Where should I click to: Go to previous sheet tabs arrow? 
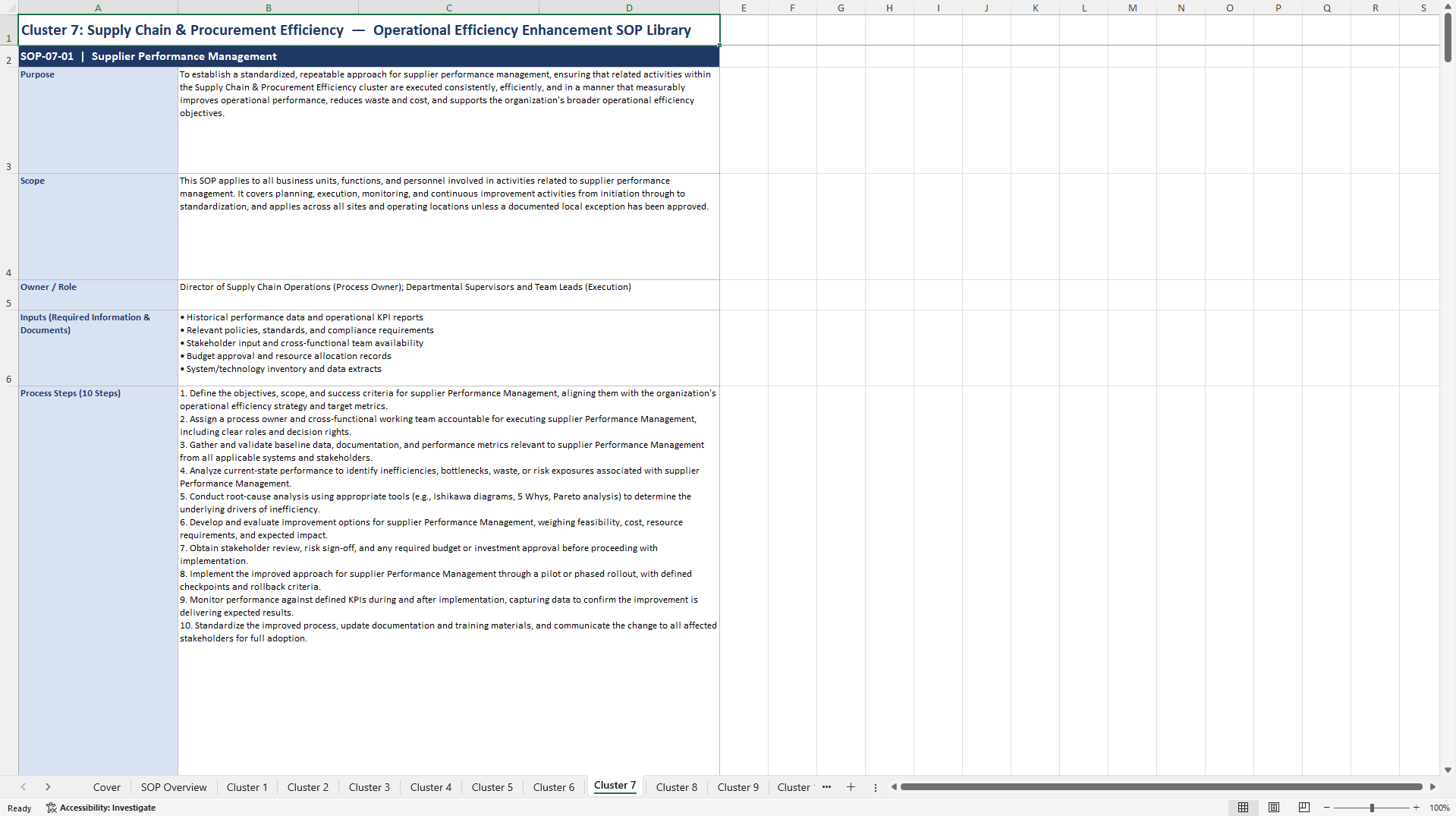click(x=24, y=787)
